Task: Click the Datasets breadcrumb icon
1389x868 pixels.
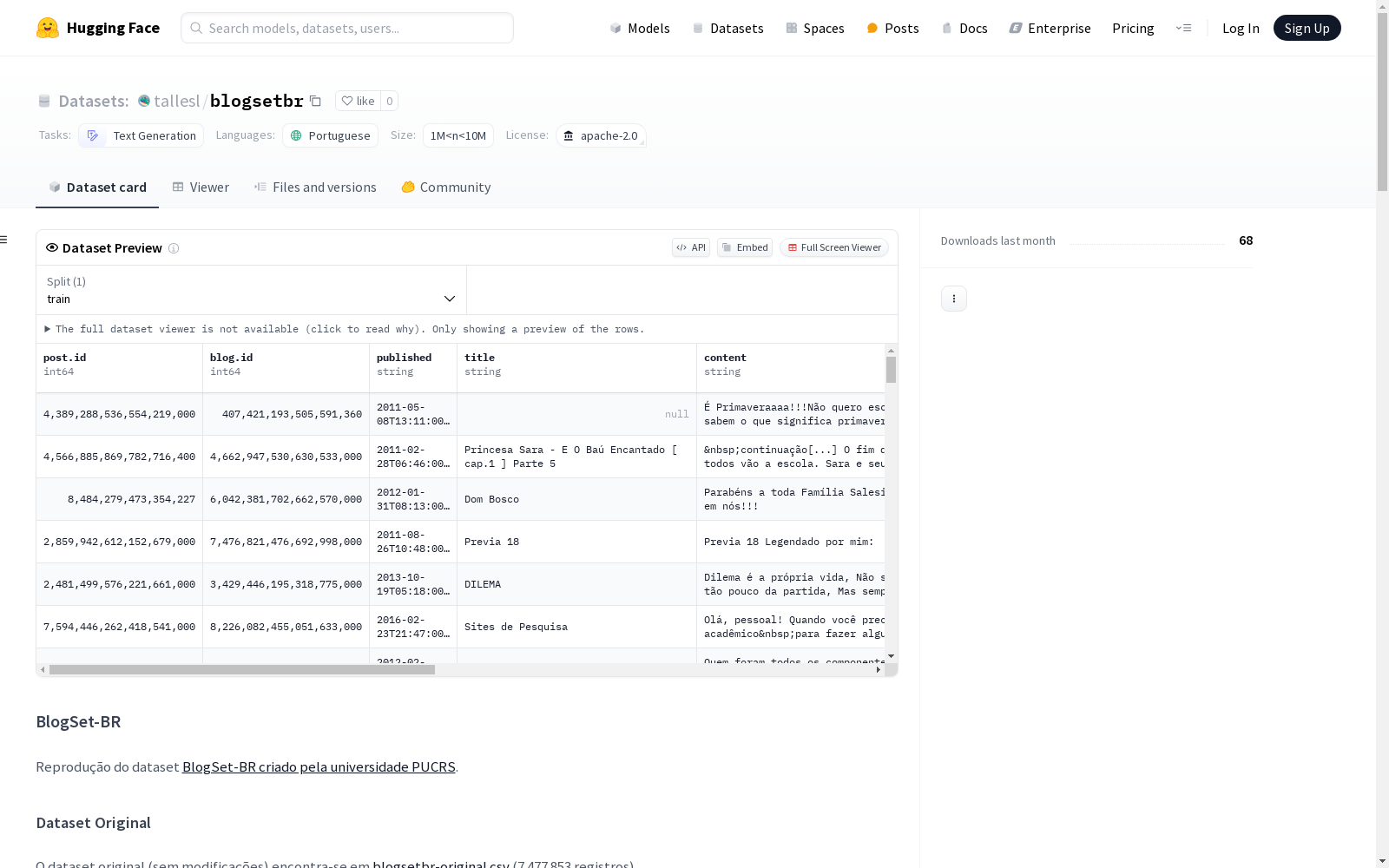Action: [x=44, y=101]
